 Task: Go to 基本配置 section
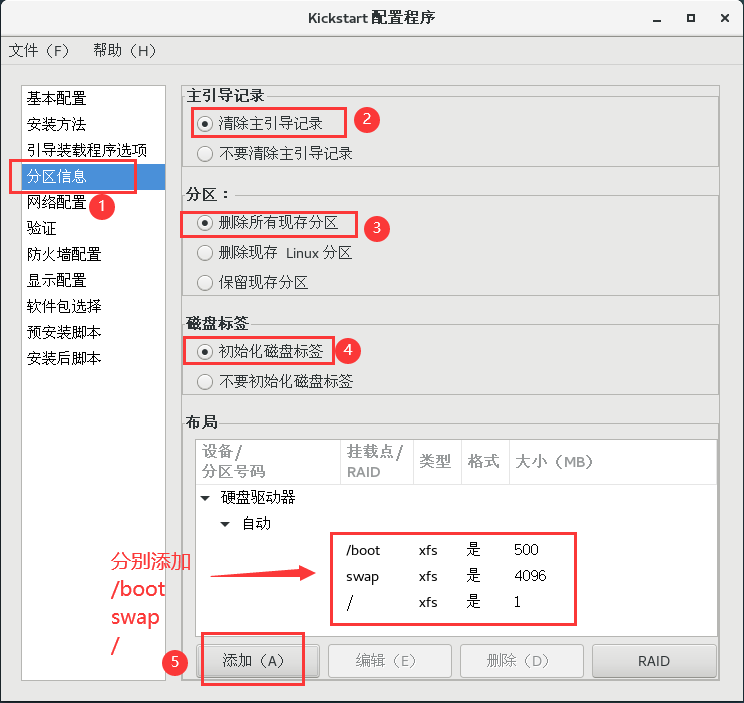coord(93,98)
